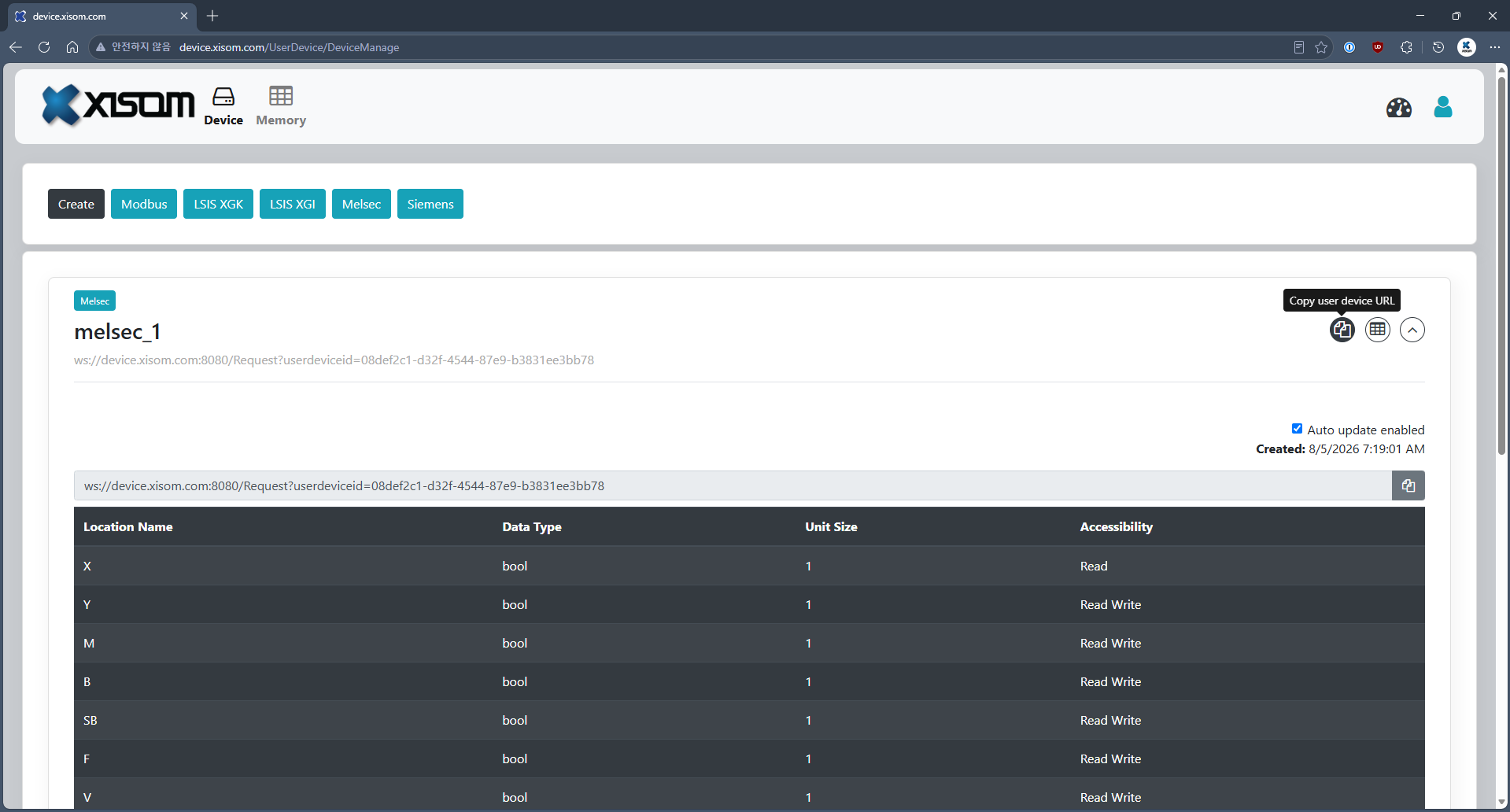Open a new browser tab

pyautogui.click(x=212, y=16)
